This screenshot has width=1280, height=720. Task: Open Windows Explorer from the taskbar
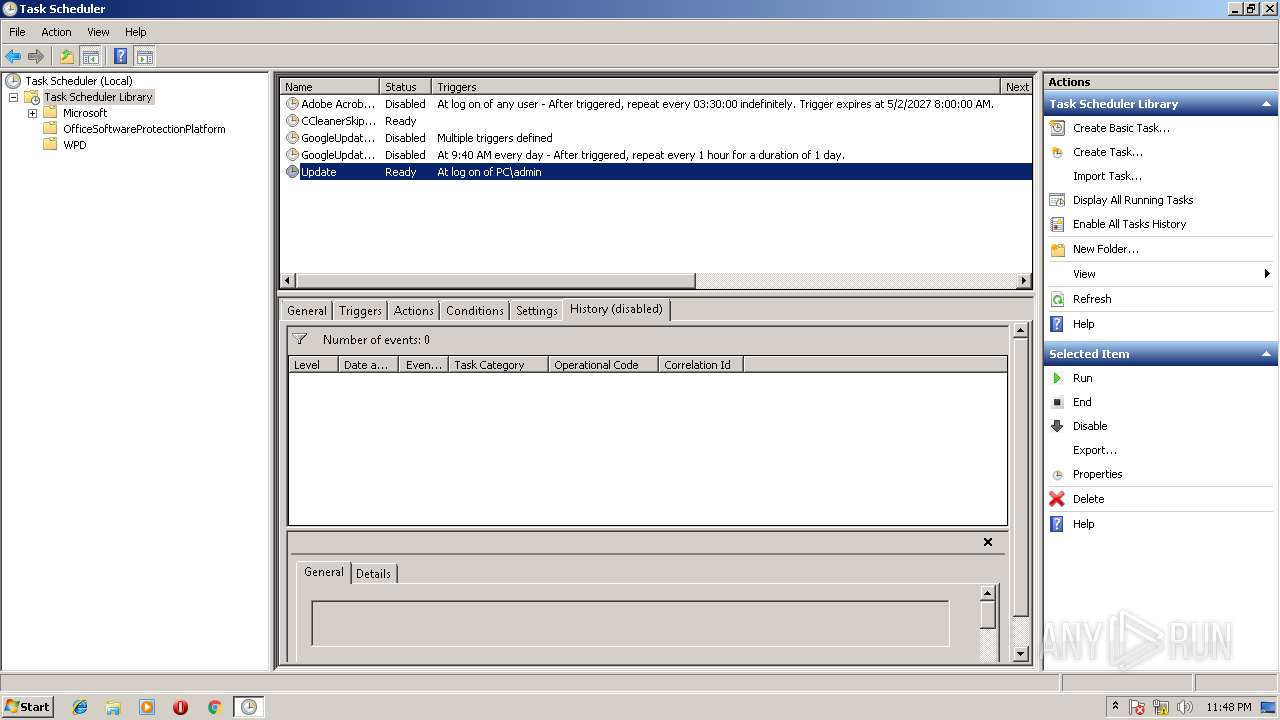coord(113,707)
